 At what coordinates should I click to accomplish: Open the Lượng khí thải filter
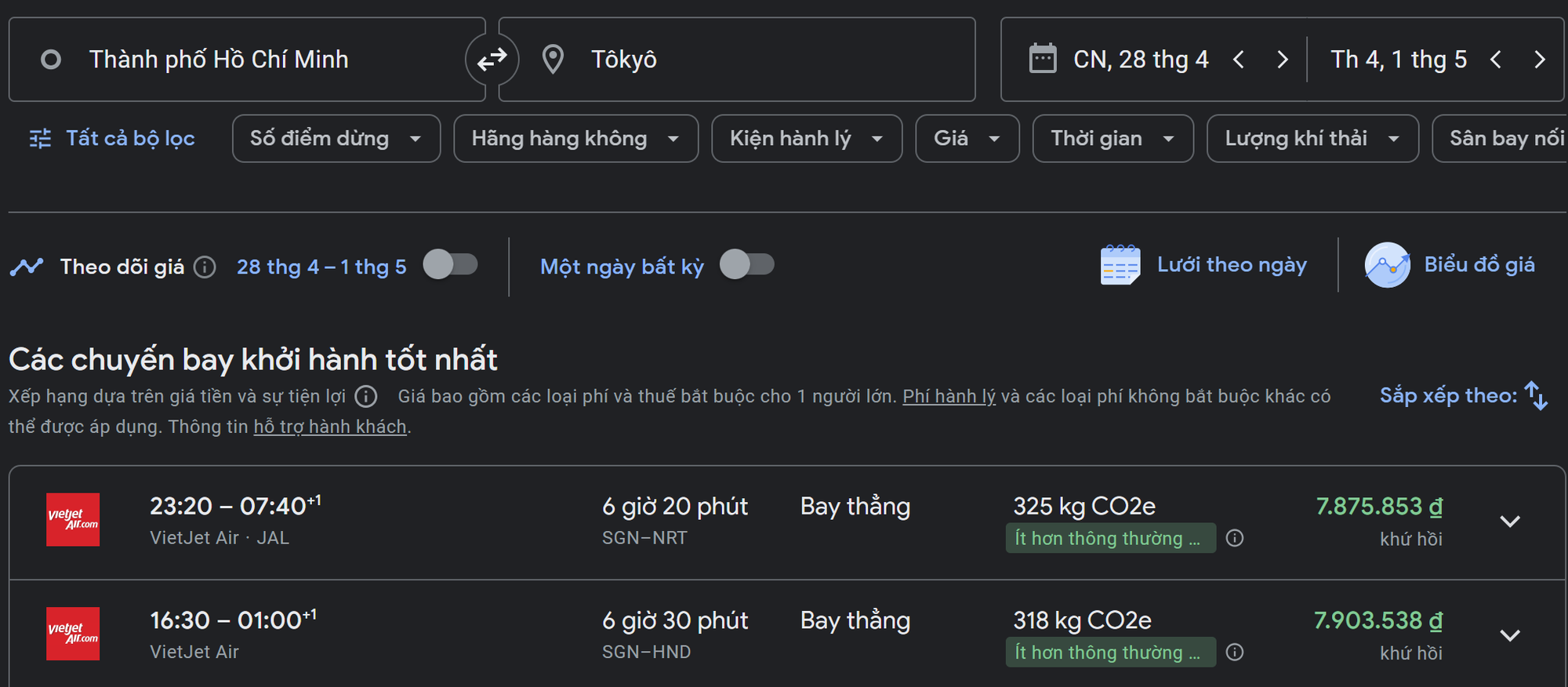1312,139
